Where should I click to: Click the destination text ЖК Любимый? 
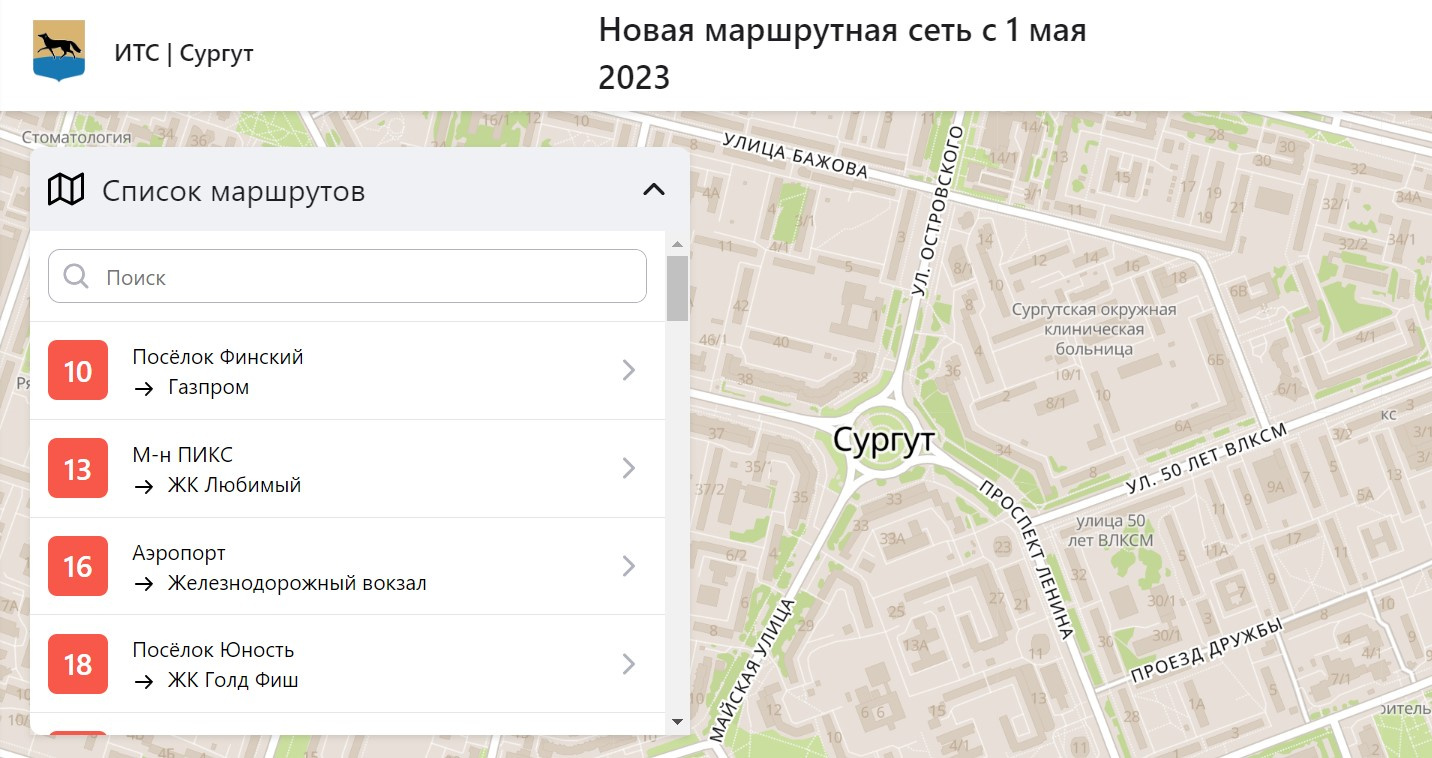(234, 485)
